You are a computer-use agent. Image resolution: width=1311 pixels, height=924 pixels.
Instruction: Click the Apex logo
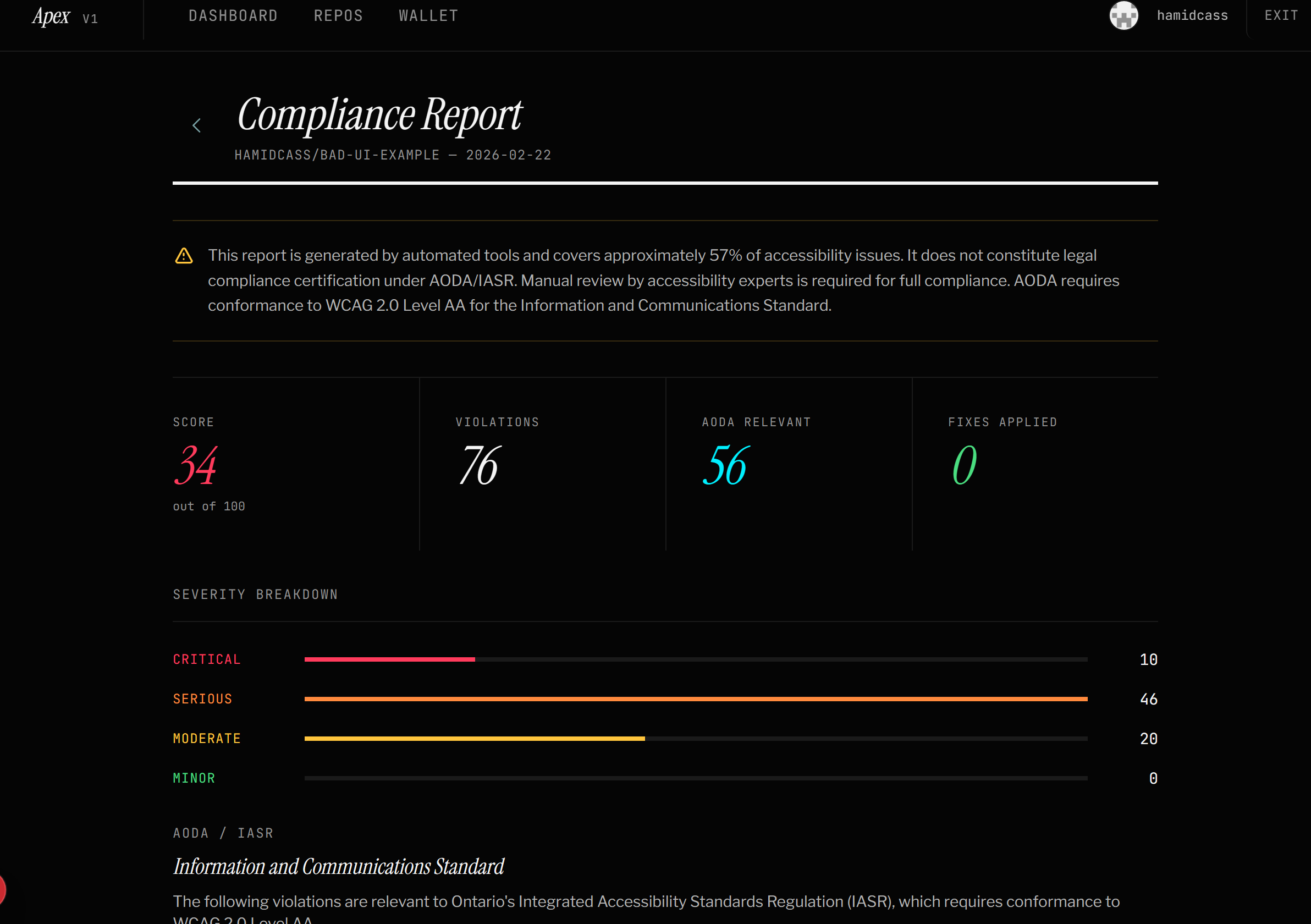click(51, 16)
